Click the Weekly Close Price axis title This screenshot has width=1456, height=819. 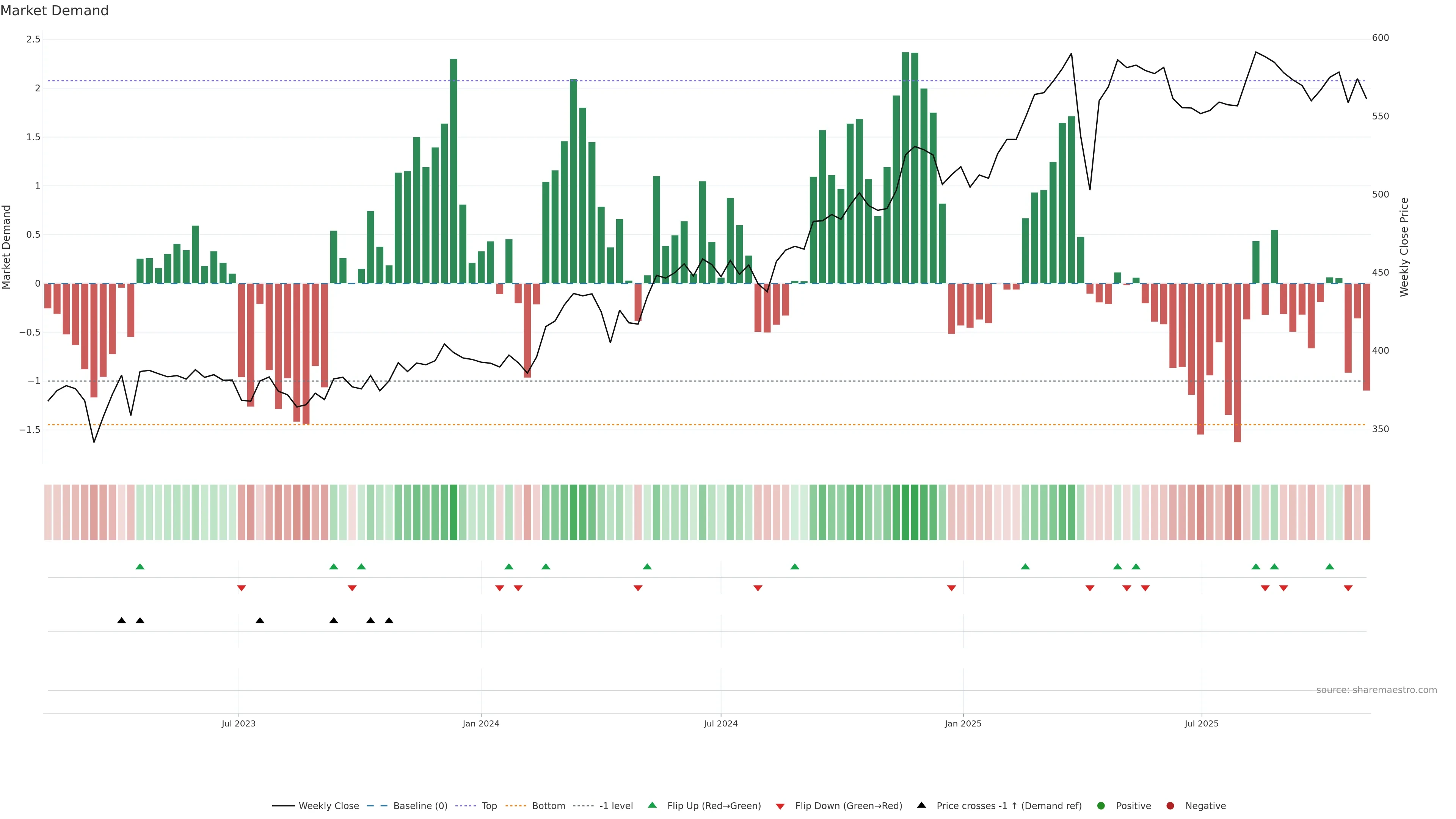1404,247
